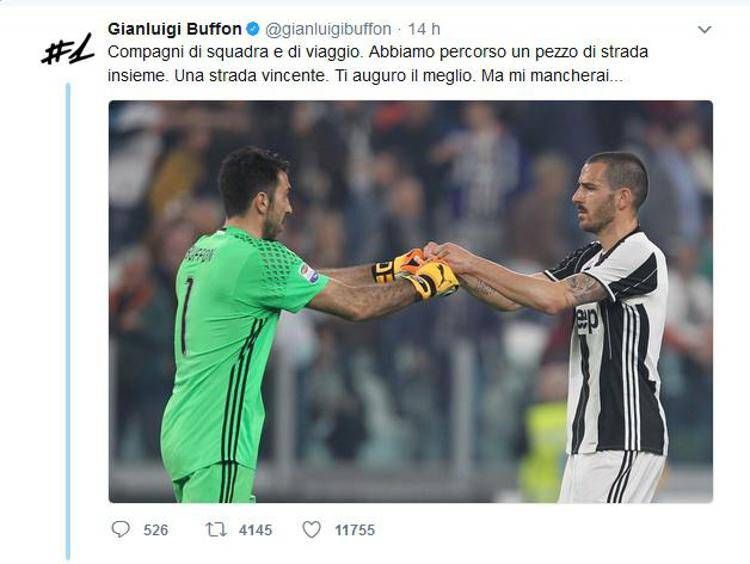The height and width of the screenshot is (564, 750).
Task: Click the 4145 retweets count
Action: 255,530
